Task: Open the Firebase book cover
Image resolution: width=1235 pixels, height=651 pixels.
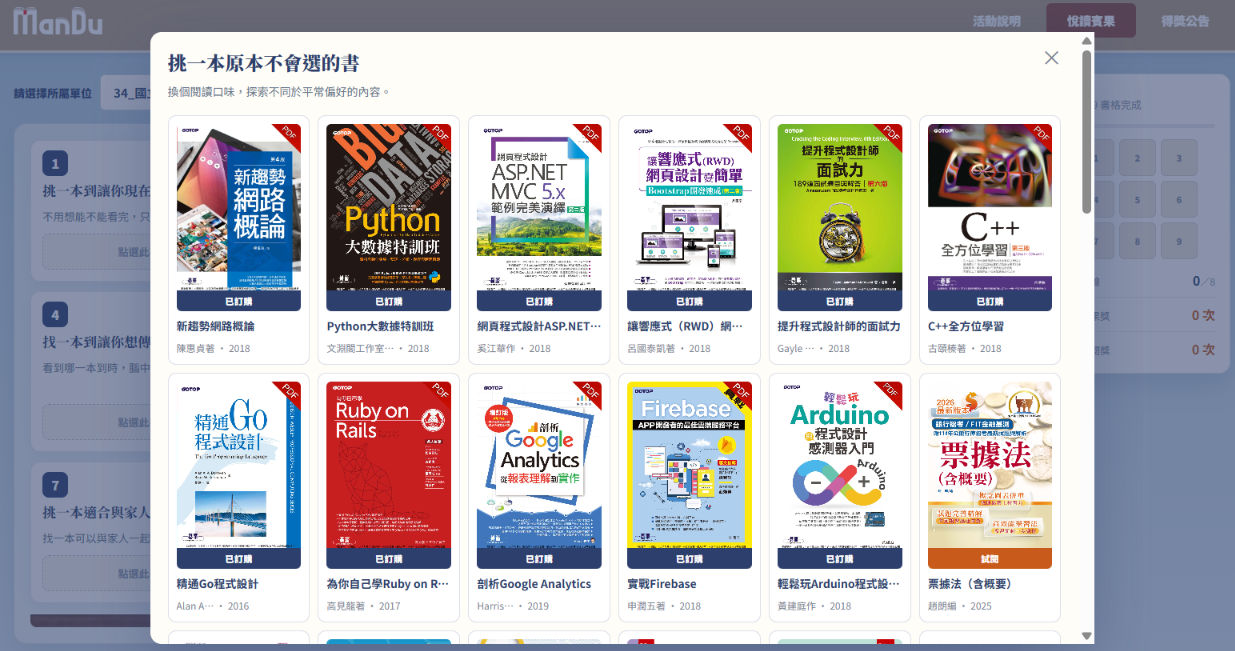Action: 689,465
